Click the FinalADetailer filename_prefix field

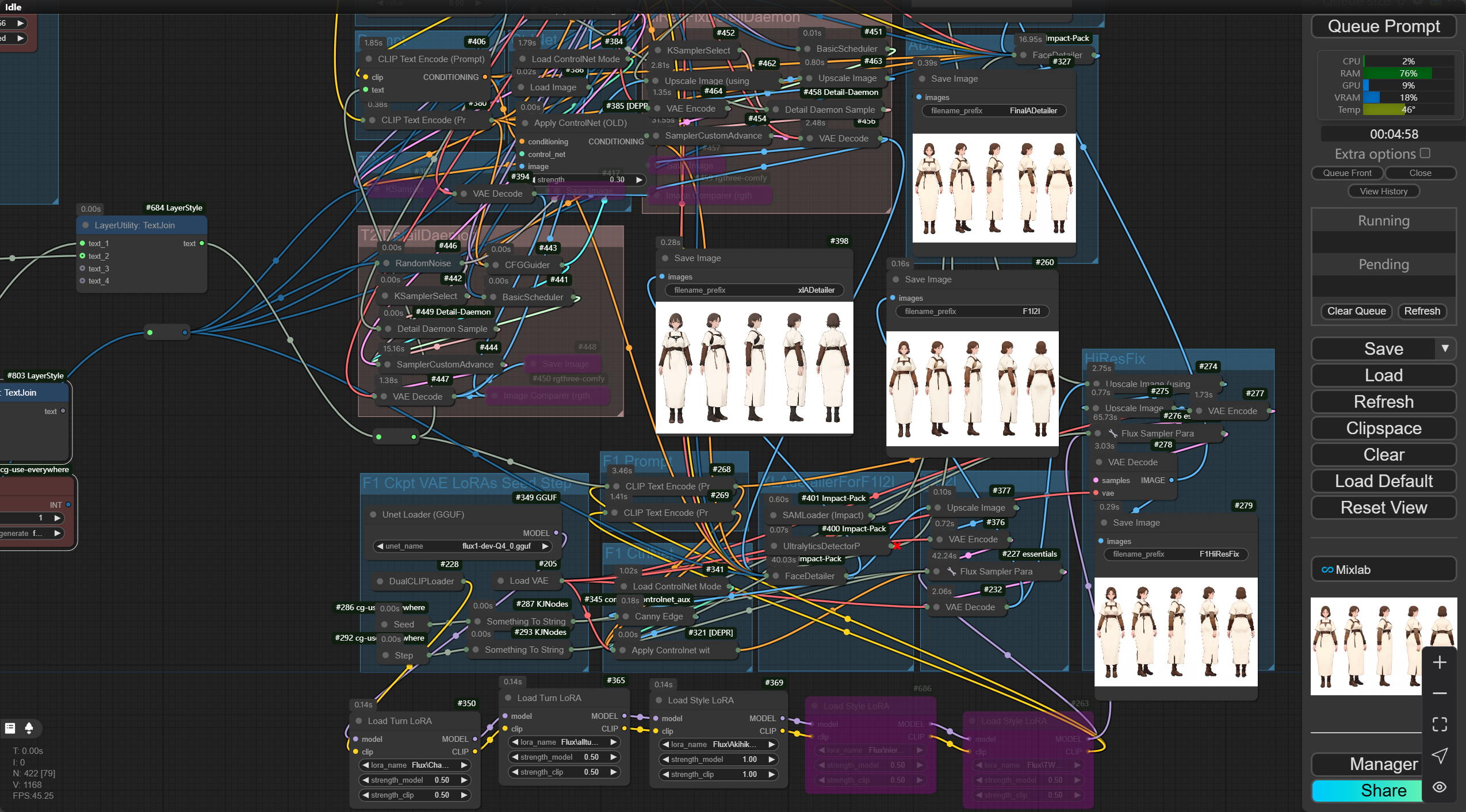(x=994, y=111)
